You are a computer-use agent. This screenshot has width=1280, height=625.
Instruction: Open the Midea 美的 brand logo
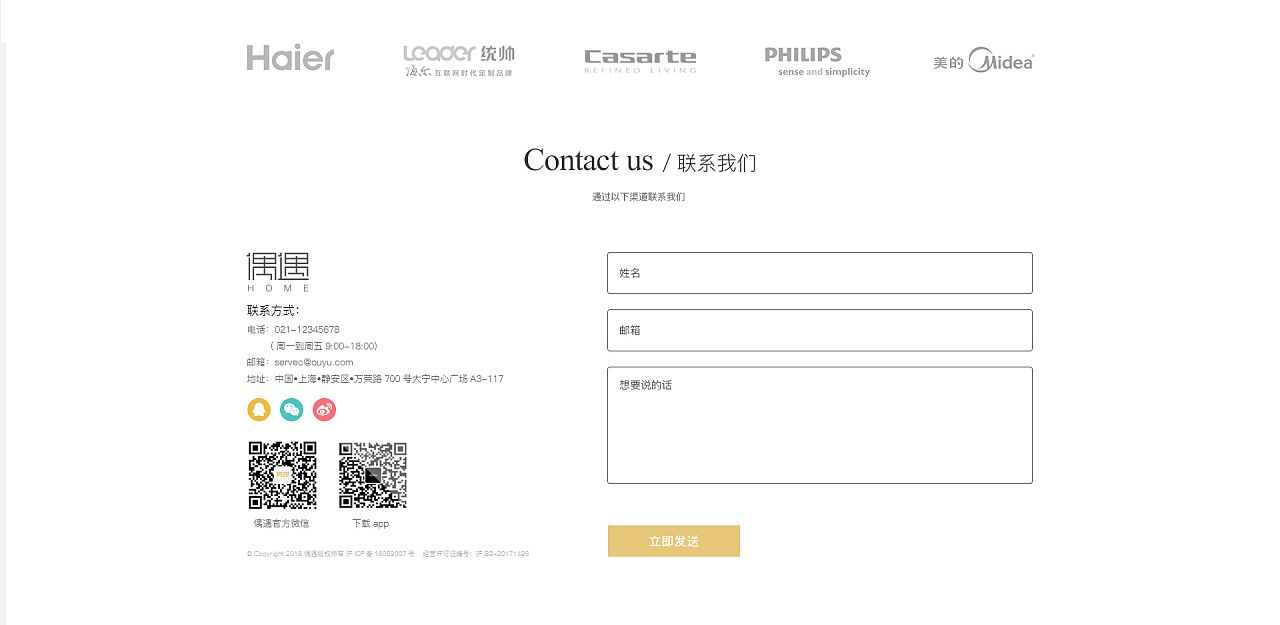click(x=983, y=61)
